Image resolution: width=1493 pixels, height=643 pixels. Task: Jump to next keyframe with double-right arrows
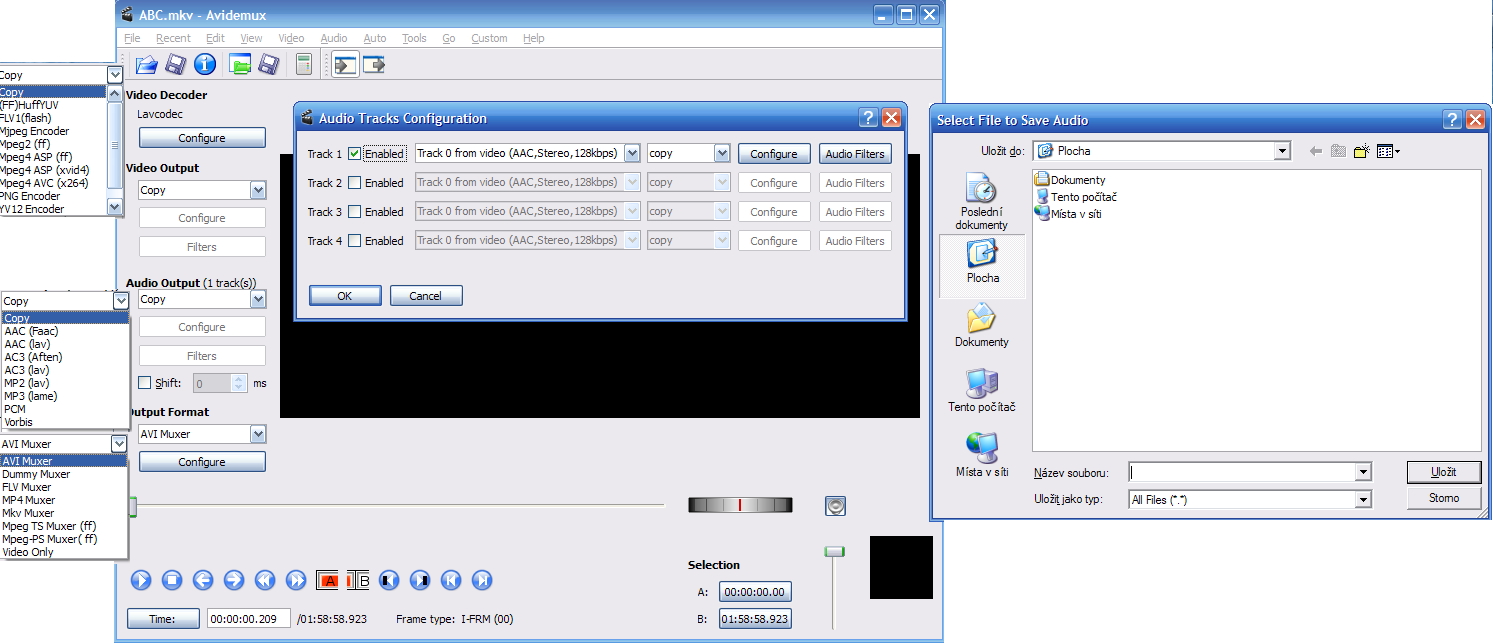click(296, 580)
